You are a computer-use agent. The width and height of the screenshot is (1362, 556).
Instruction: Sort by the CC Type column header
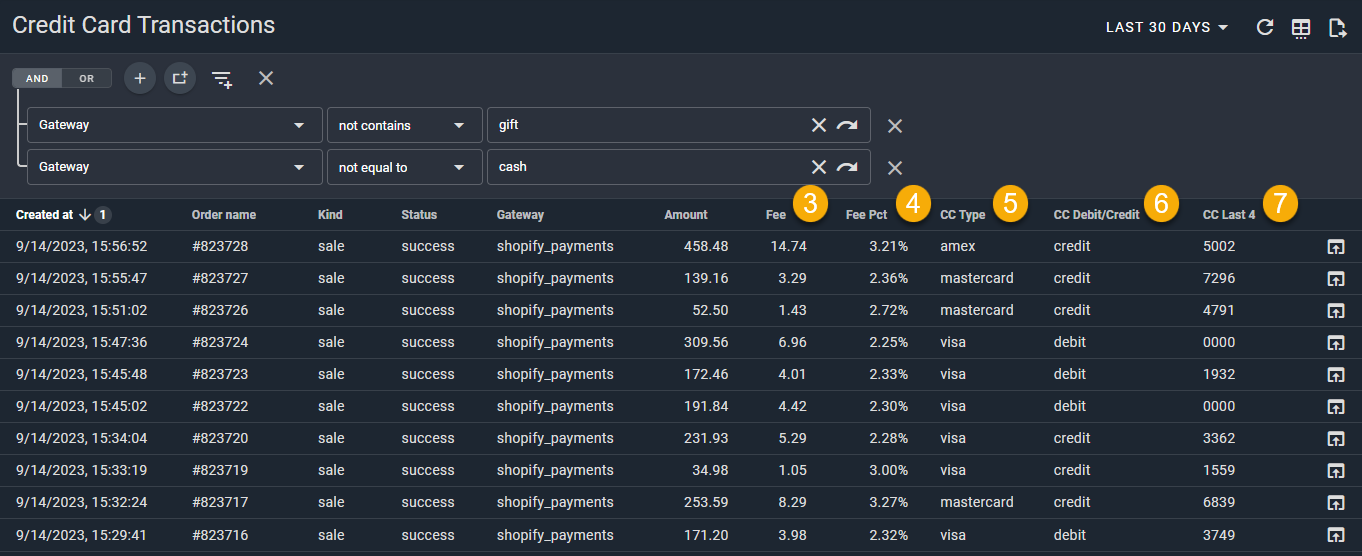pos(962,214)
